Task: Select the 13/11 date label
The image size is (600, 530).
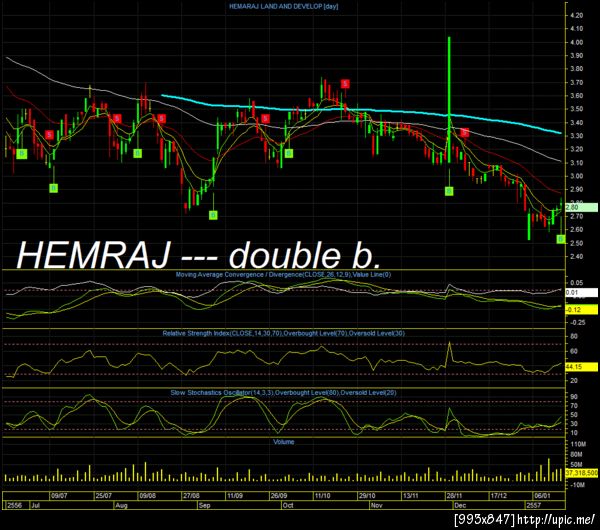Action: click(410, 496)
